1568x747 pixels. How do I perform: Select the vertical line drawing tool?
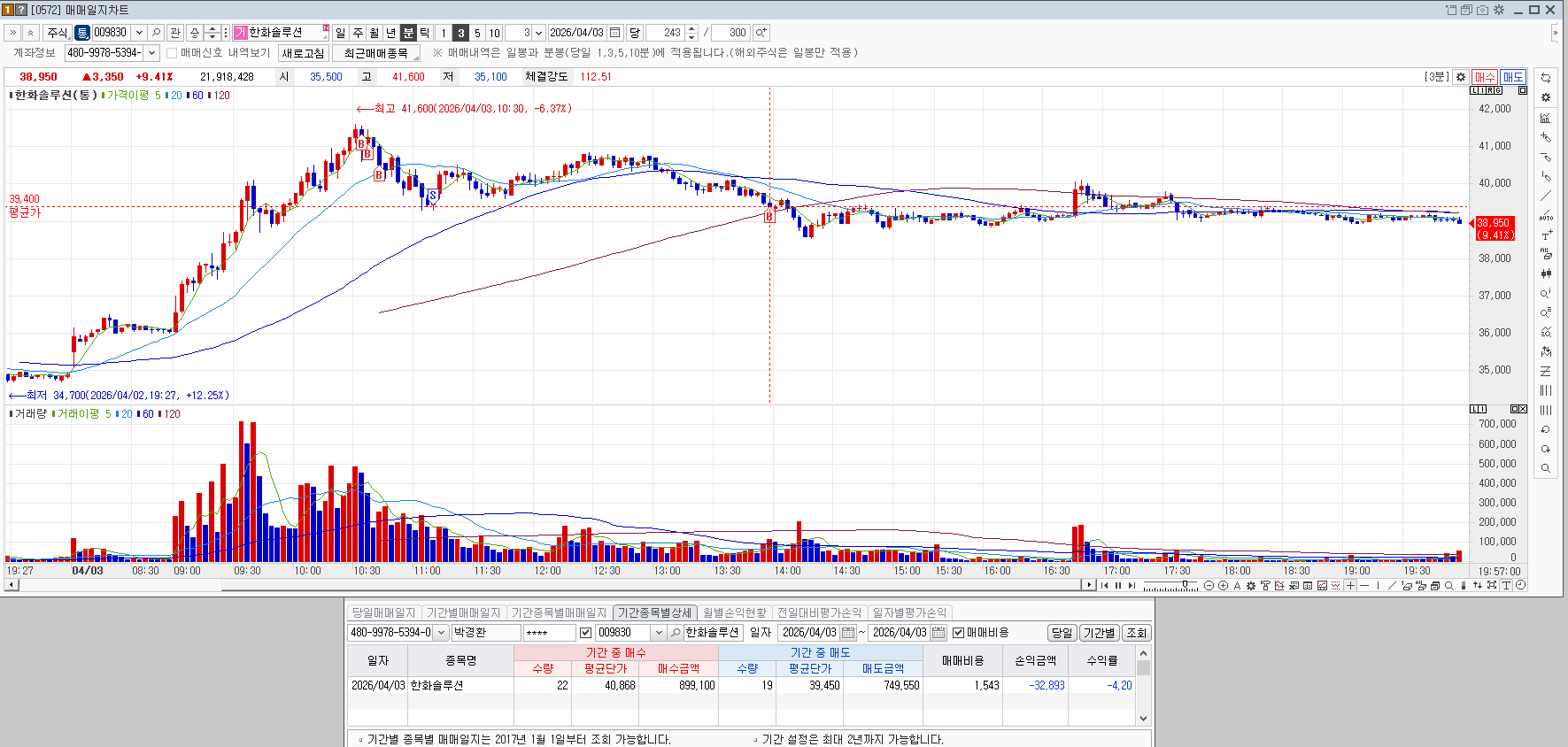[x=1546, y=176]
